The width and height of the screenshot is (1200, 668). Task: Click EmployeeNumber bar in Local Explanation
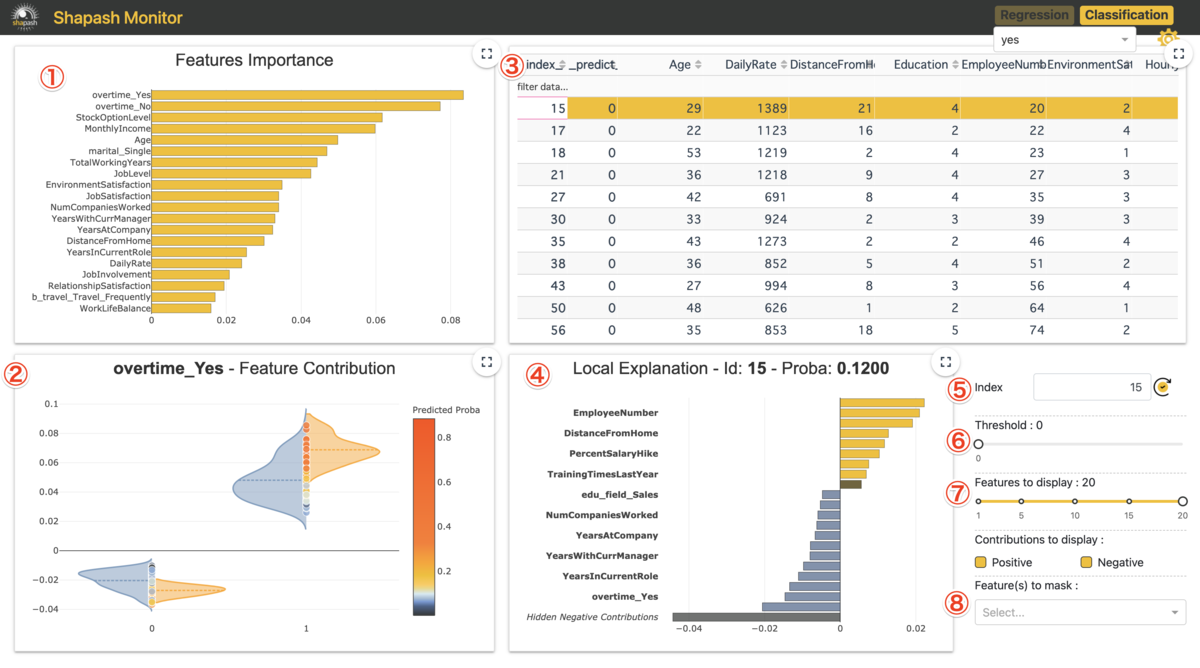[x=879, y=413]
